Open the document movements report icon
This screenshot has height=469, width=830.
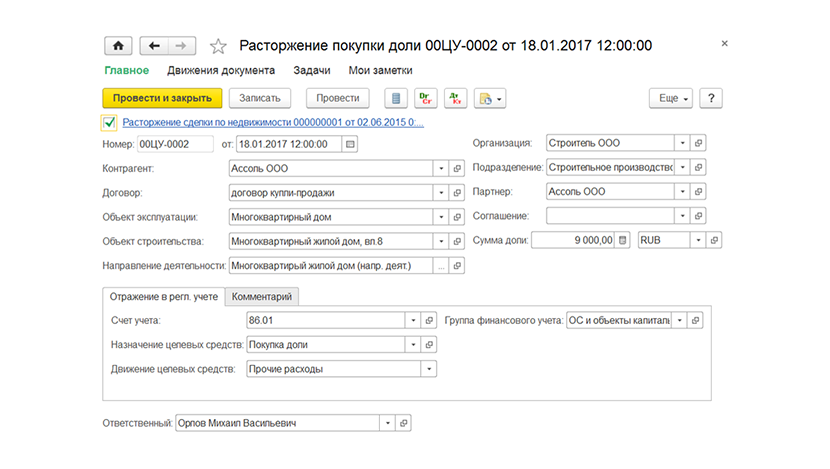[396, 98]
